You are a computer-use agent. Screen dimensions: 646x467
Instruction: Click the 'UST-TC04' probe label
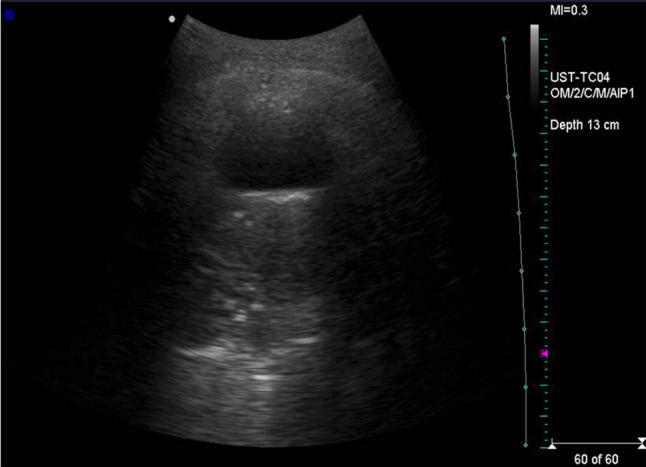pyautogui.click(x=580, y=77)
